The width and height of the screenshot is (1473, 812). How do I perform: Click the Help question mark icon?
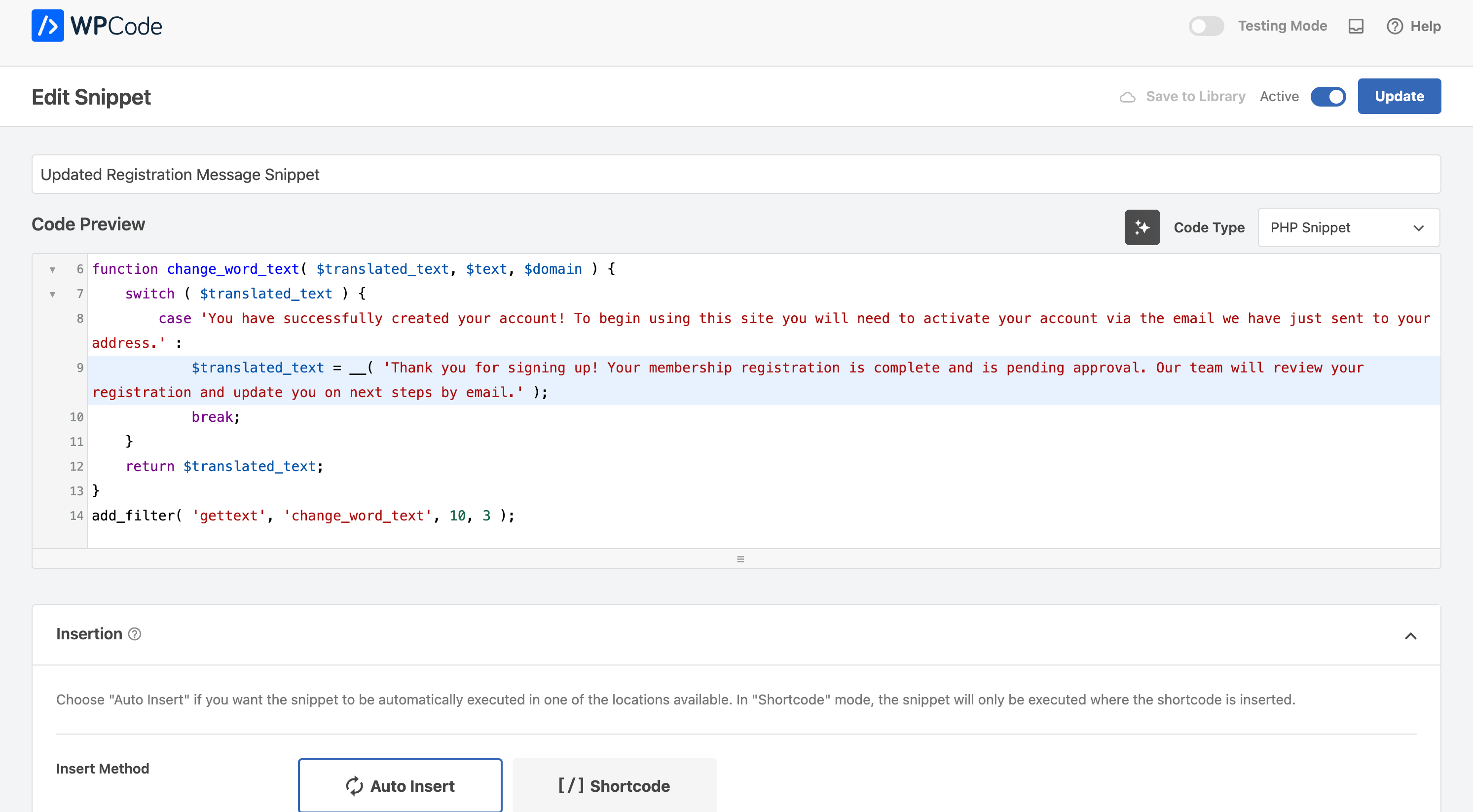coord(1394,26)
